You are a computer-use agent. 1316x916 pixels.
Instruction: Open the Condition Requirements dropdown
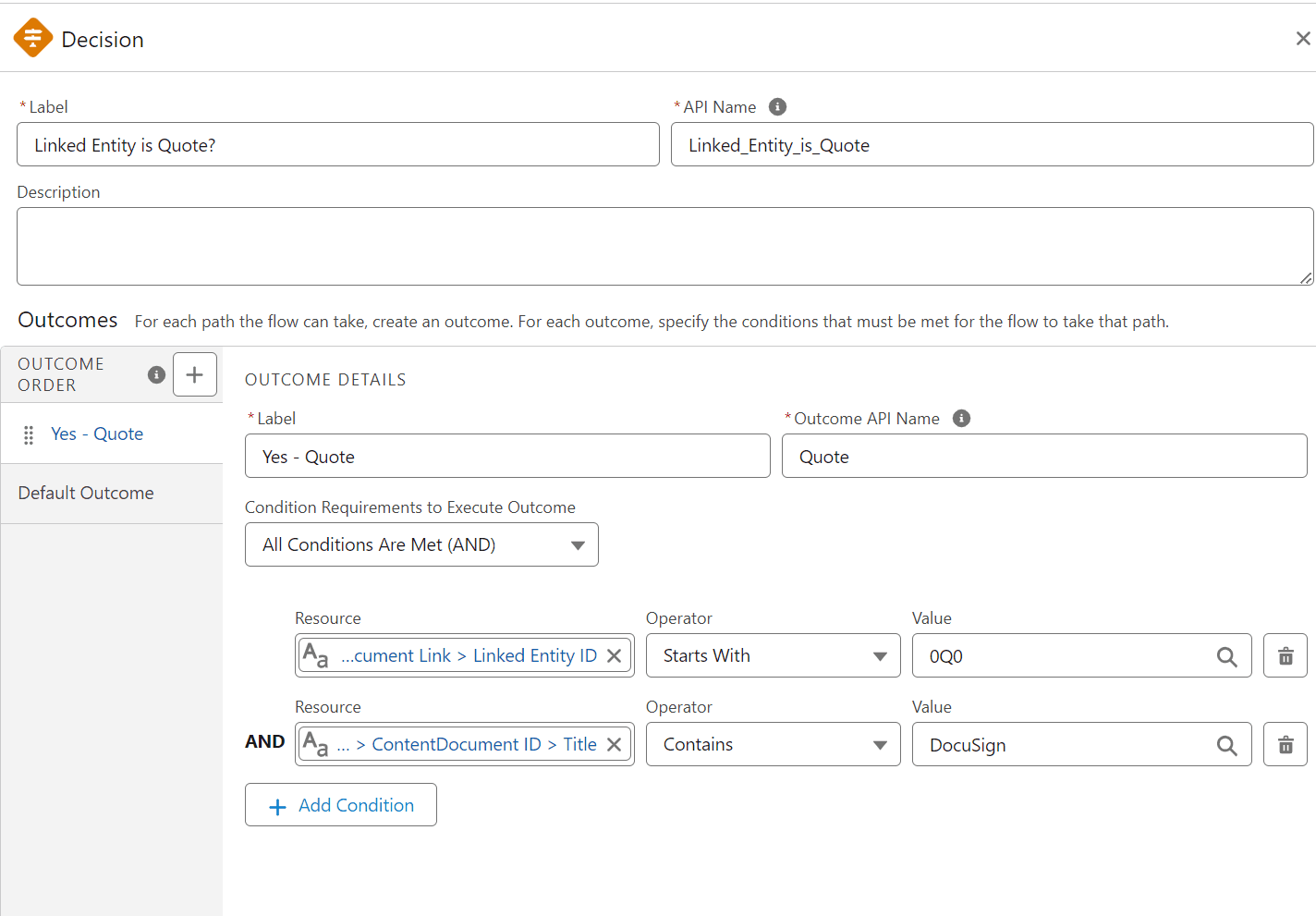[420, 544]
